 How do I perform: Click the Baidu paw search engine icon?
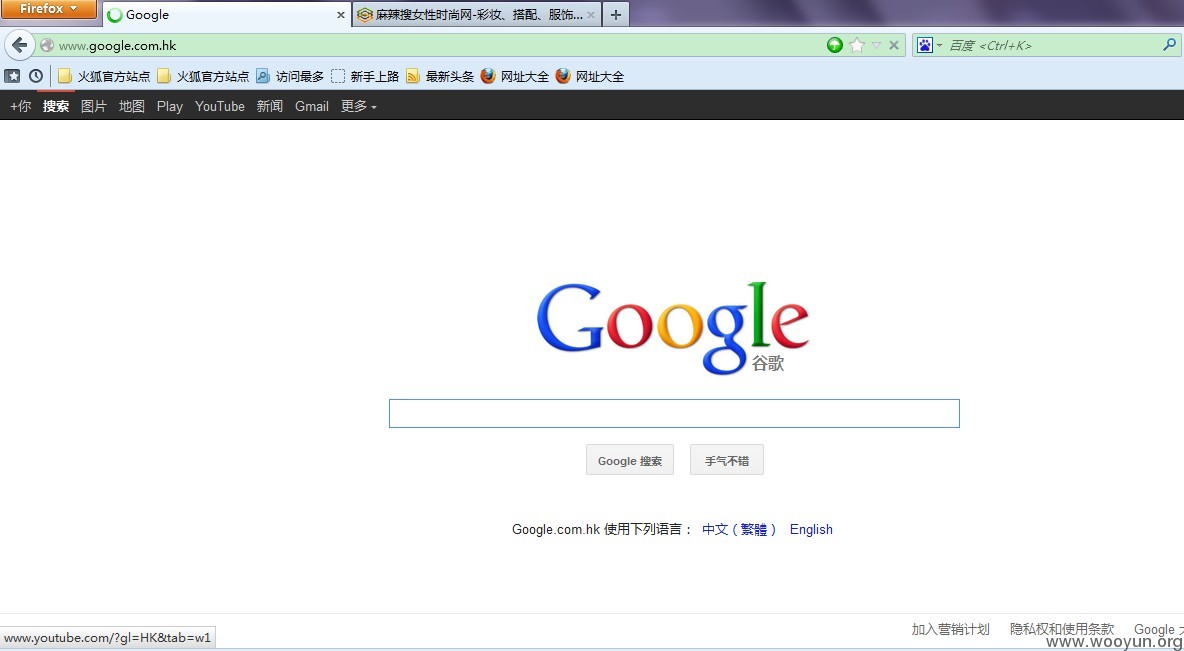point(925,45)
